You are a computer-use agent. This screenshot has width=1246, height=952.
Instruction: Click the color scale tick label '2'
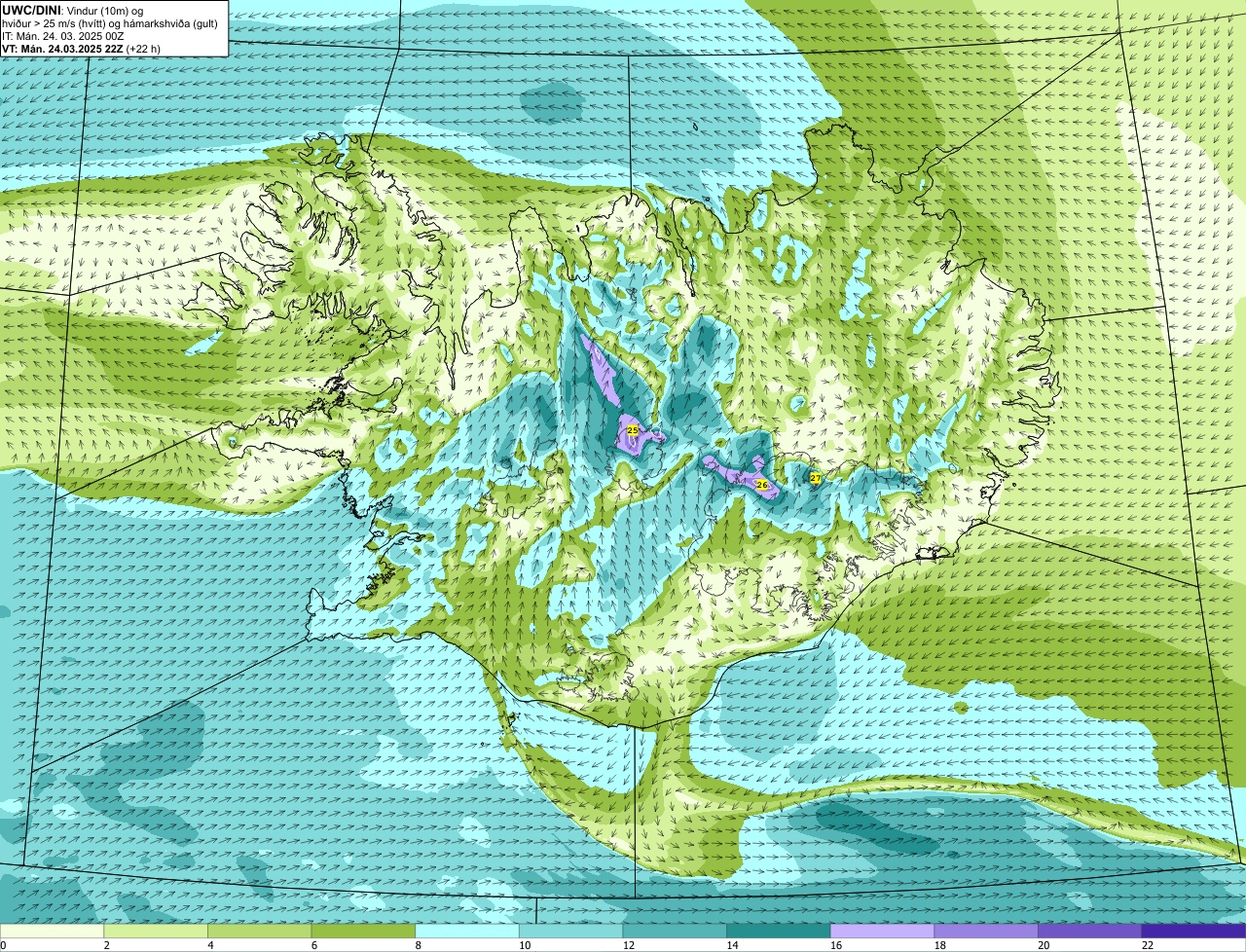pos(106,945)
